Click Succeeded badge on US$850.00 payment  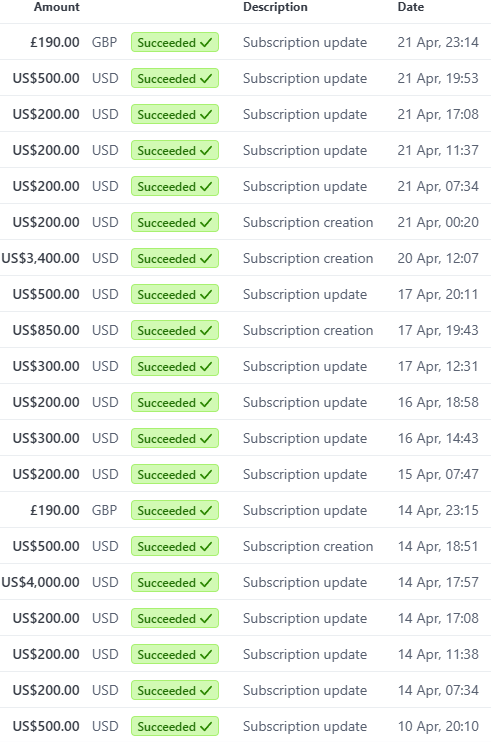(x=175, y=330)
